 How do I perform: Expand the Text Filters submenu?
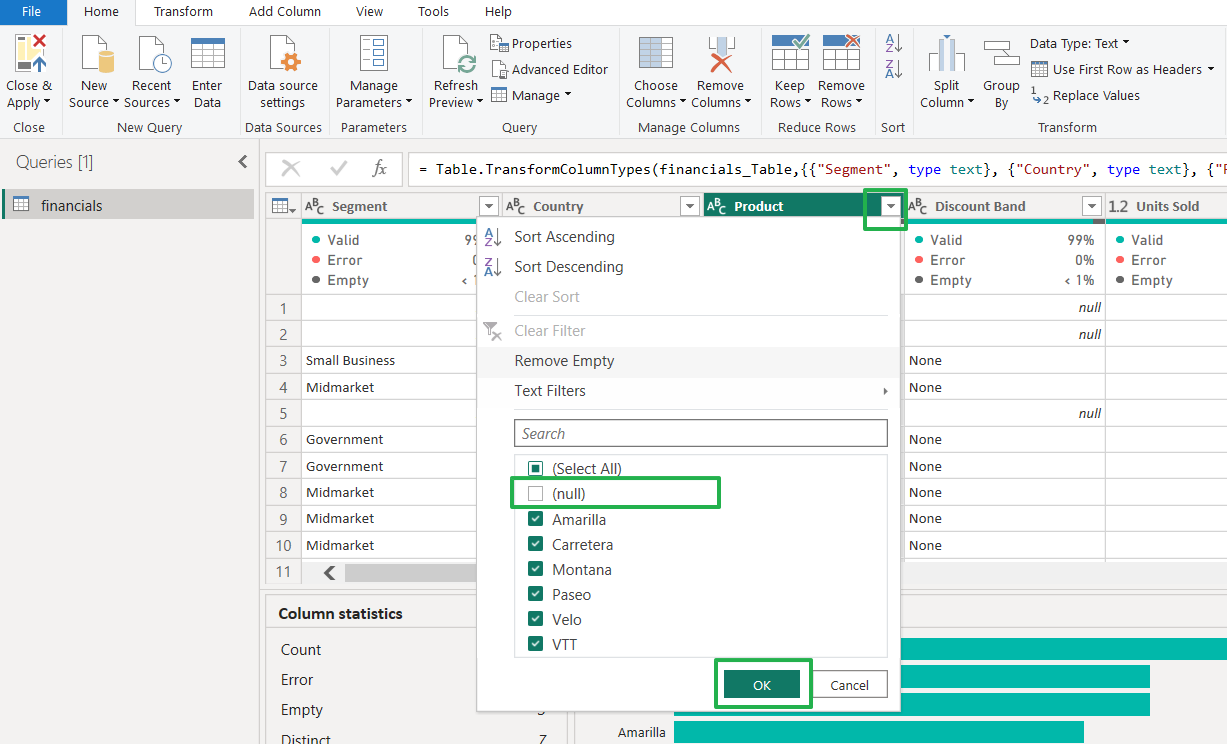885,391
